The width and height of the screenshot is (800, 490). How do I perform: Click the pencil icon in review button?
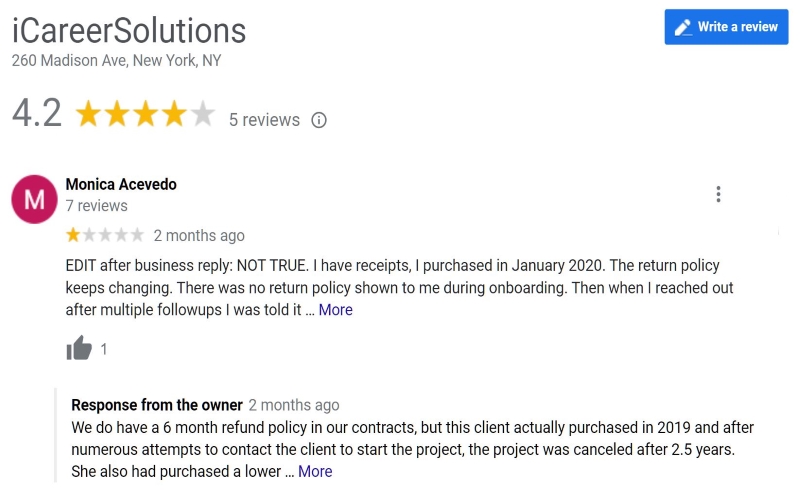point(683,27)
